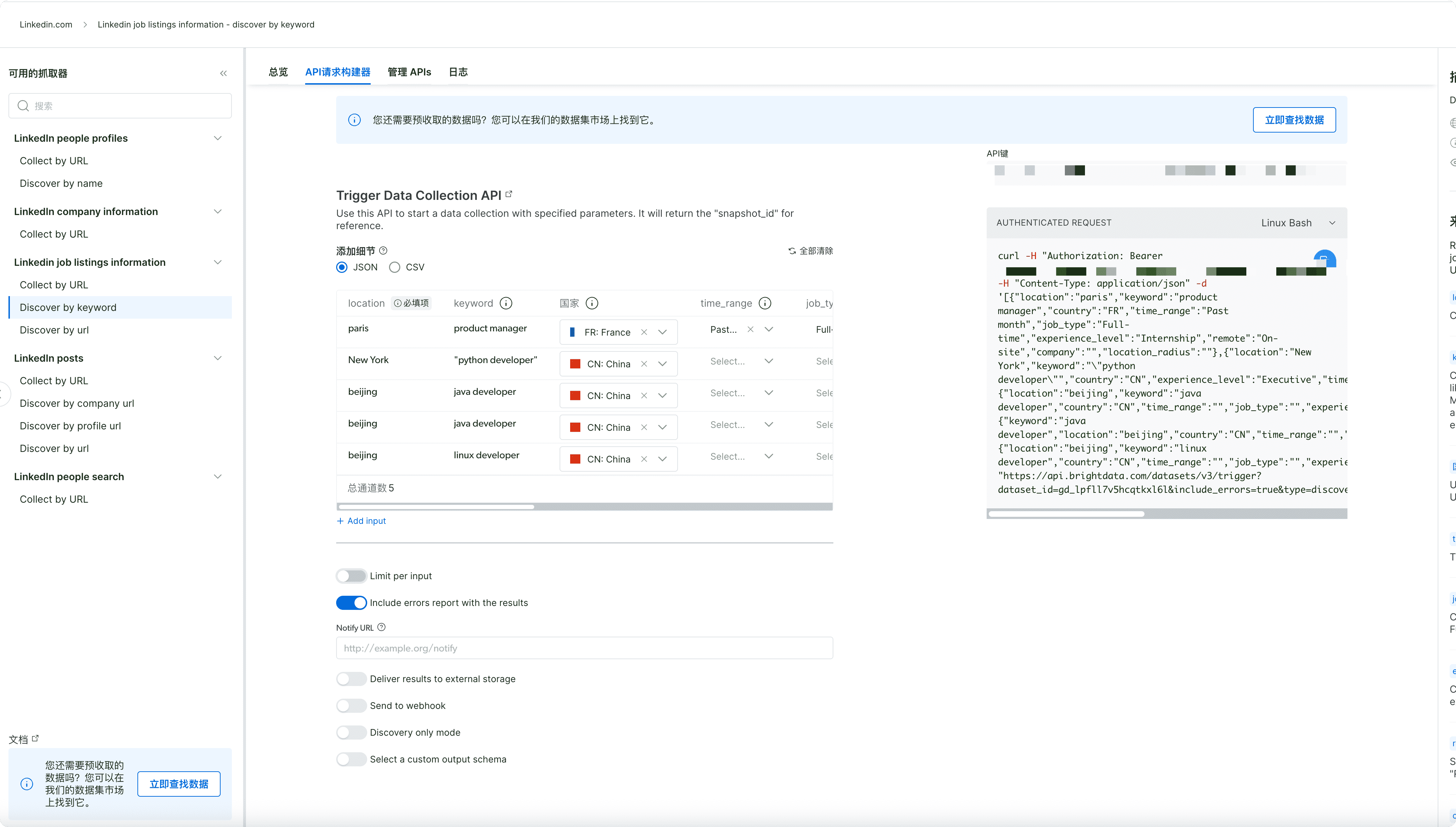Click 'product manager' keyword cell
The height and width of the screenshot is (827, 1456).
coord(491,328)
